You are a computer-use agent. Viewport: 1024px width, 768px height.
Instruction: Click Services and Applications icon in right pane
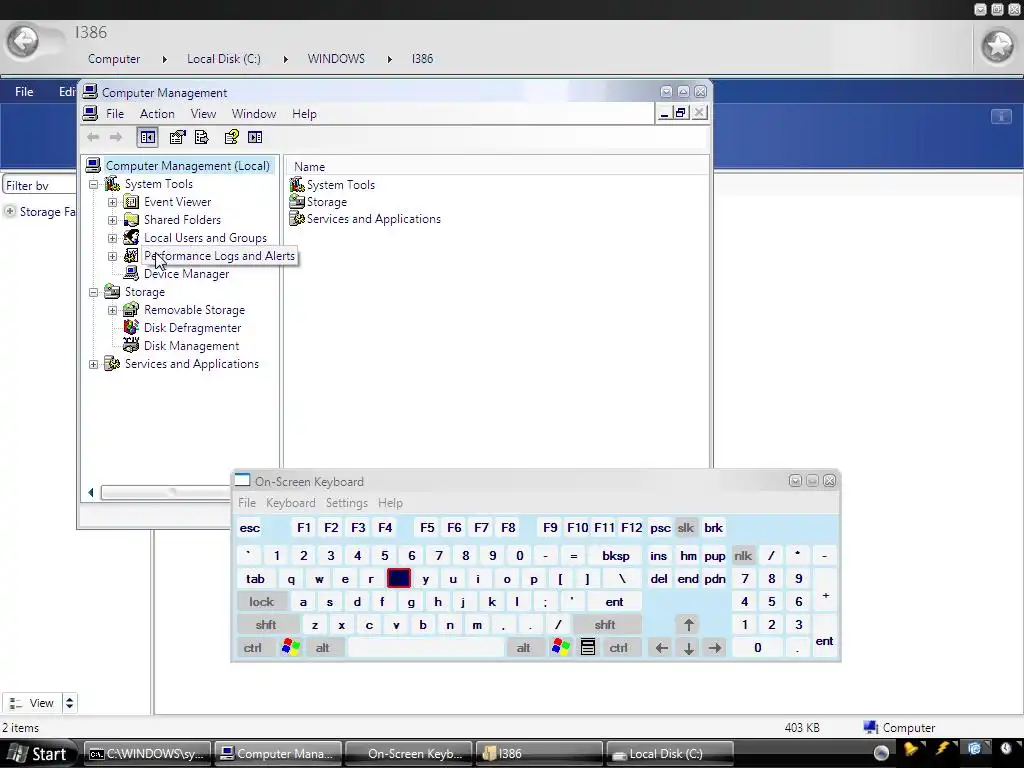[x=297, y=219]
